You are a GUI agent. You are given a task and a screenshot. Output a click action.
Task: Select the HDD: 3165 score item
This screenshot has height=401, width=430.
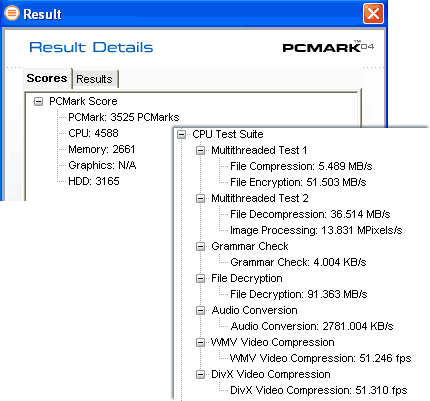[x=94, y=181]
